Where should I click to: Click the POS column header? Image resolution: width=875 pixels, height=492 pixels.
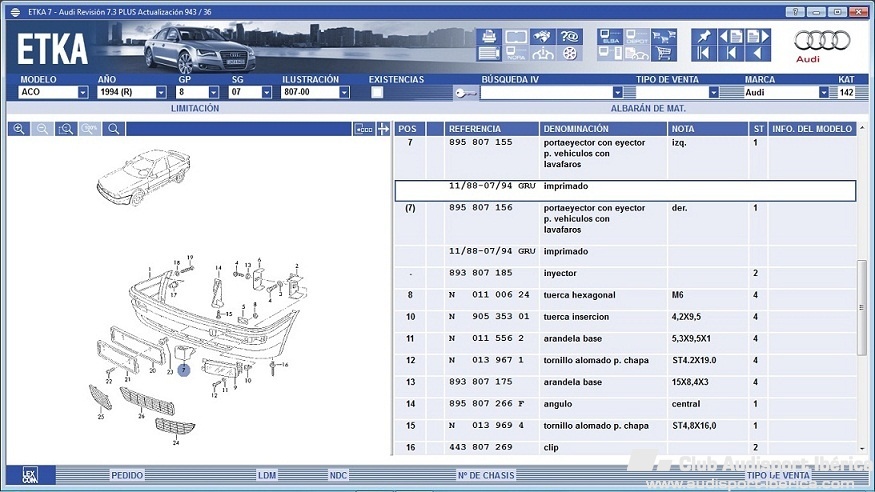pos(410,129)
